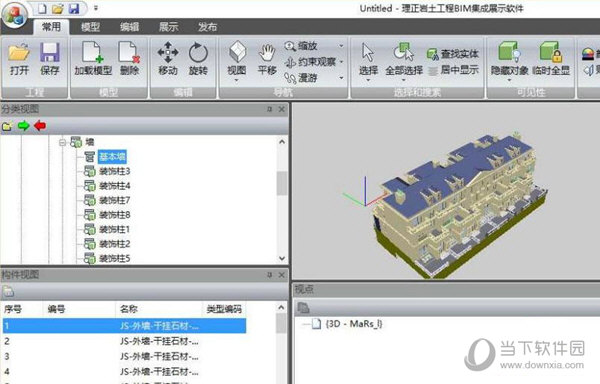
Task: Click the quick-access new file icon
Action: [x=42, y=8]
